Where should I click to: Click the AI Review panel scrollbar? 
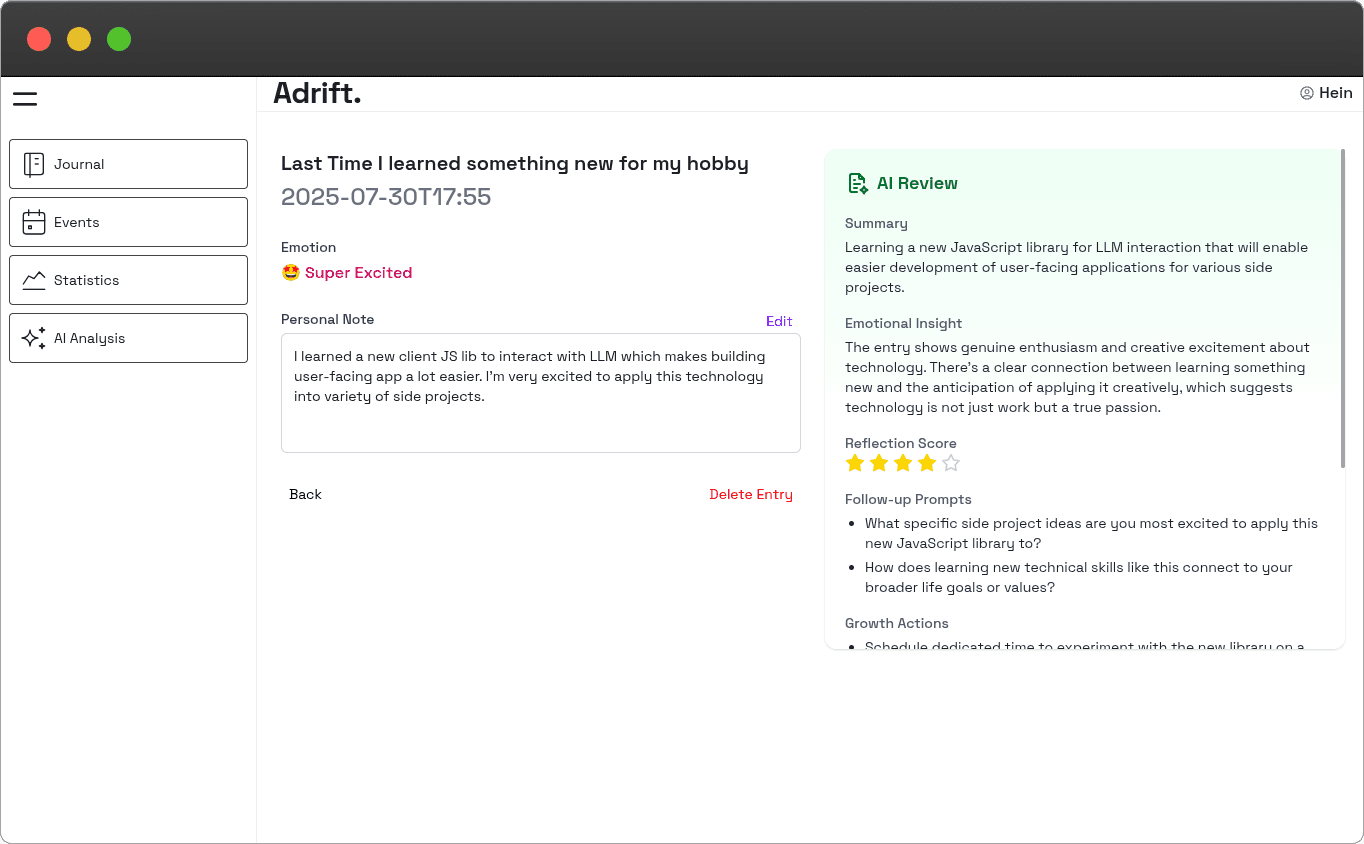tap(1342, 308)
